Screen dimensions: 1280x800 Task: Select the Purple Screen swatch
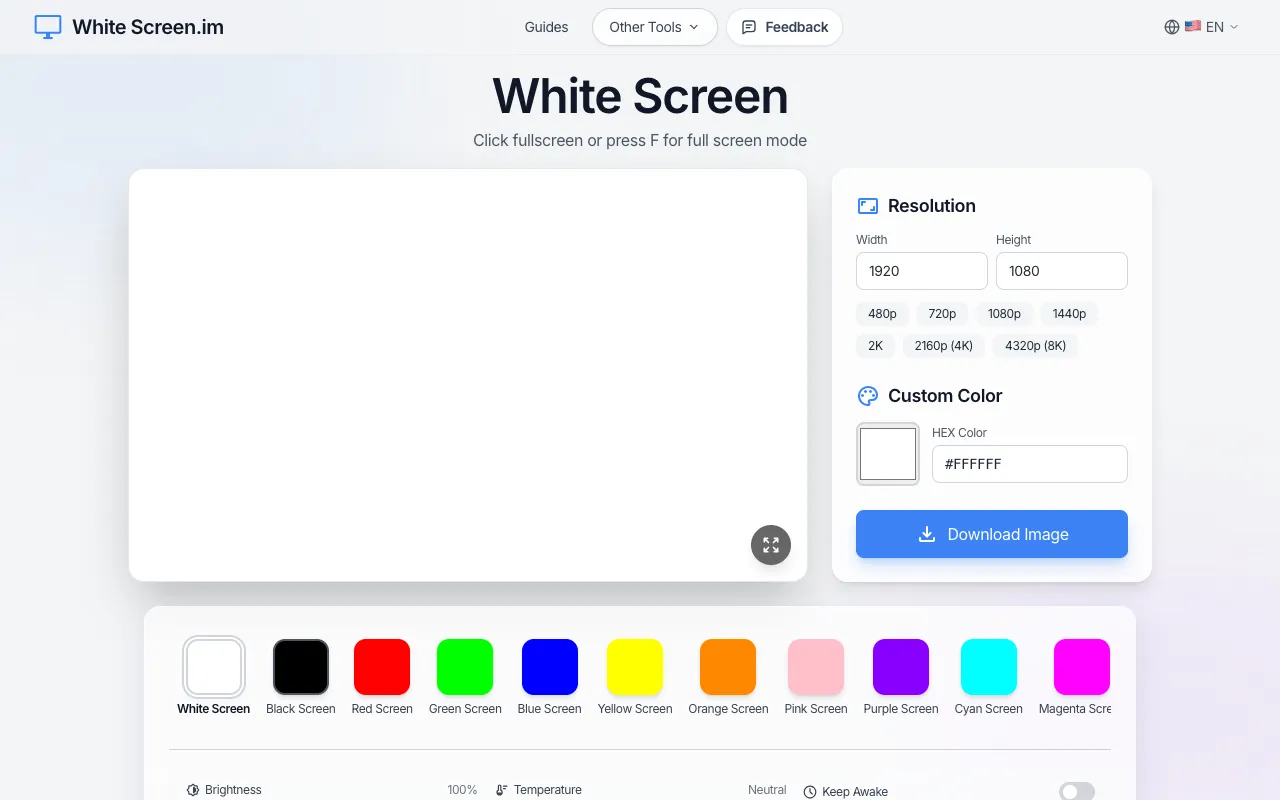pyautogui.click(x=901, y=667)
